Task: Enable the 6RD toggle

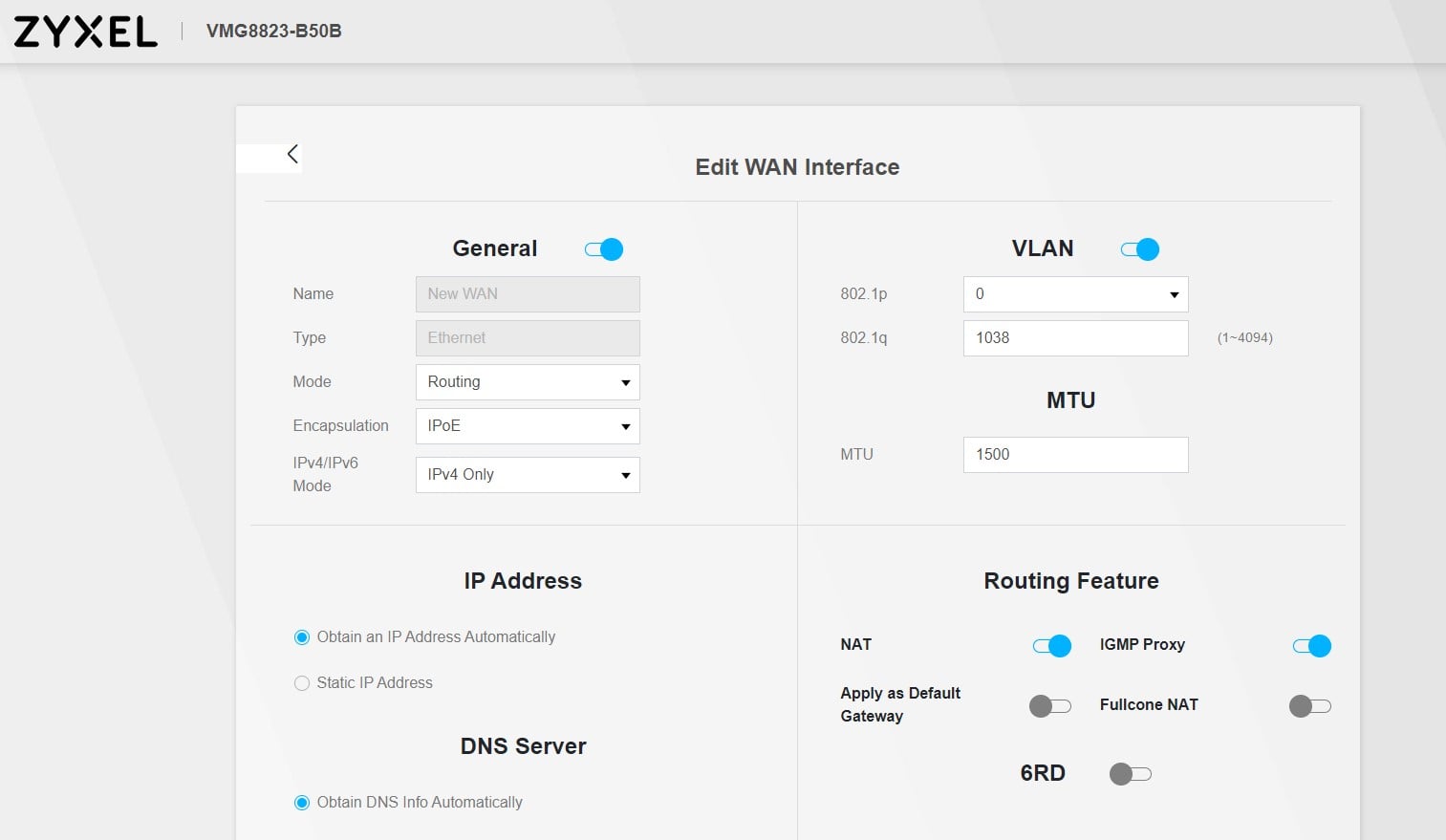Action: (x=1130, y=773)
